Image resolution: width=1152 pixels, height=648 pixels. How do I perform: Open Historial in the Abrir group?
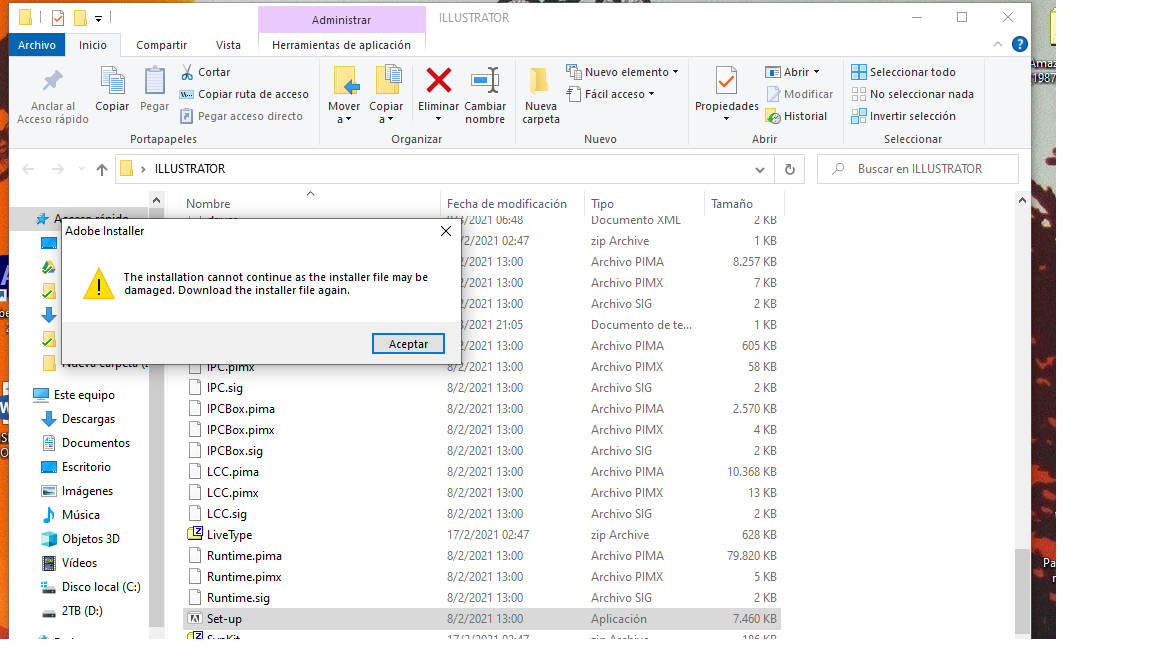pyautogui.click(x=796, y=116)
